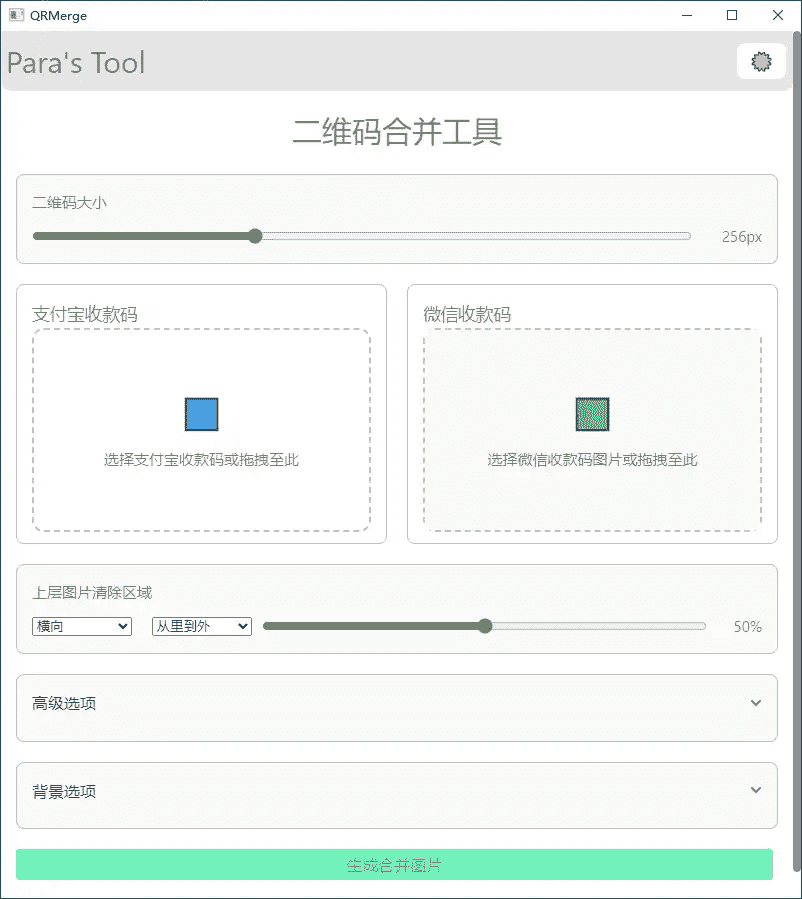The image size is (802, 899).
Task: Open the 从里到外 direction dropdown
Action: (x=201, y=626)
